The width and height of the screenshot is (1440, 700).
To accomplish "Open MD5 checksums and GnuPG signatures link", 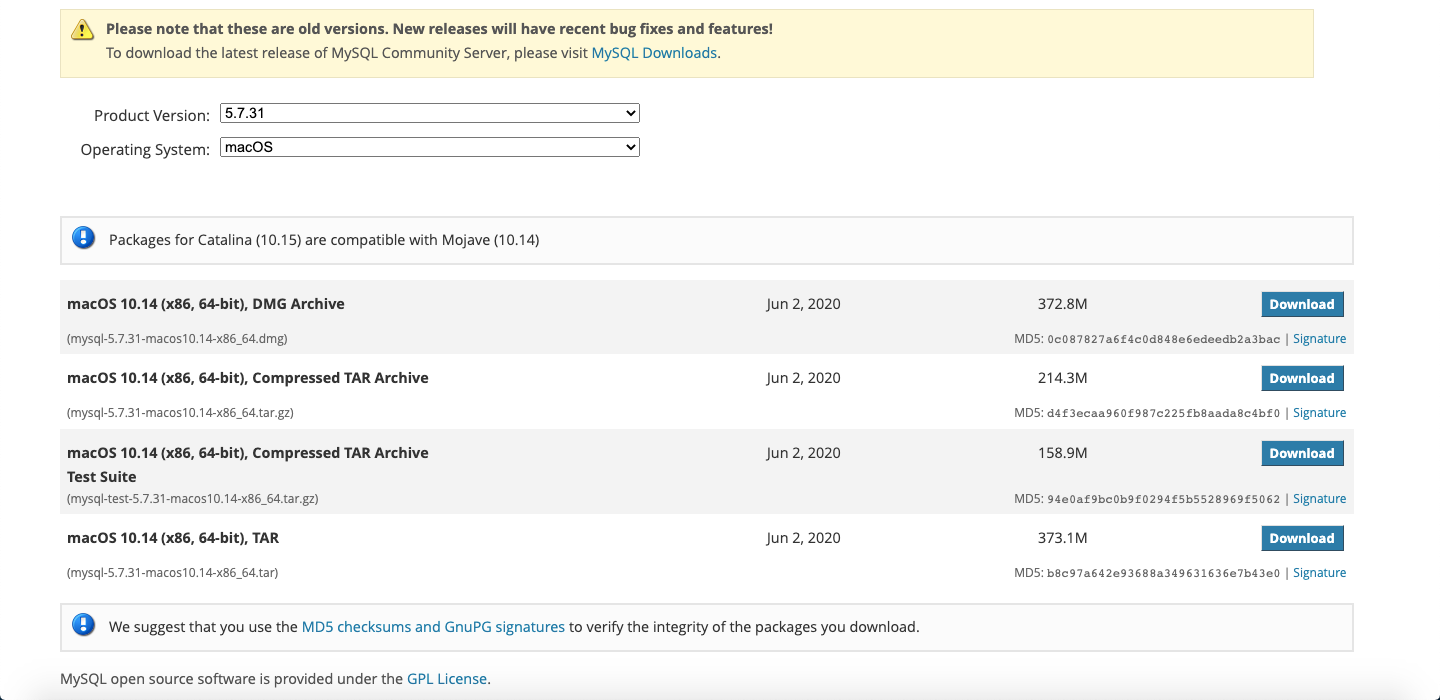I will pyautogui.click(x=433, y=627).
